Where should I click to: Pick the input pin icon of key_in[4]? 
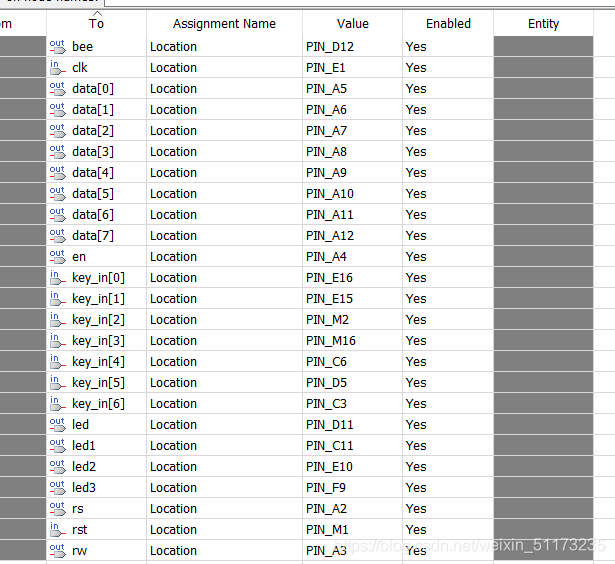tap(58, 362)
